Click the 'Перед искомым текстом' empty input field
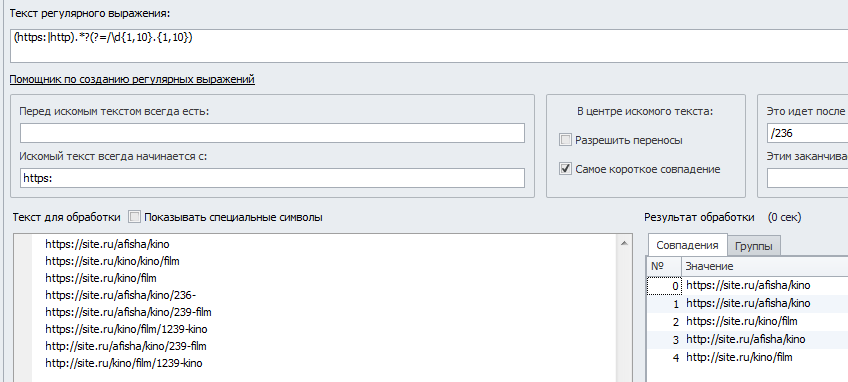Image resolution: width=848 pixels, height=382 pixels. [272, 133]
